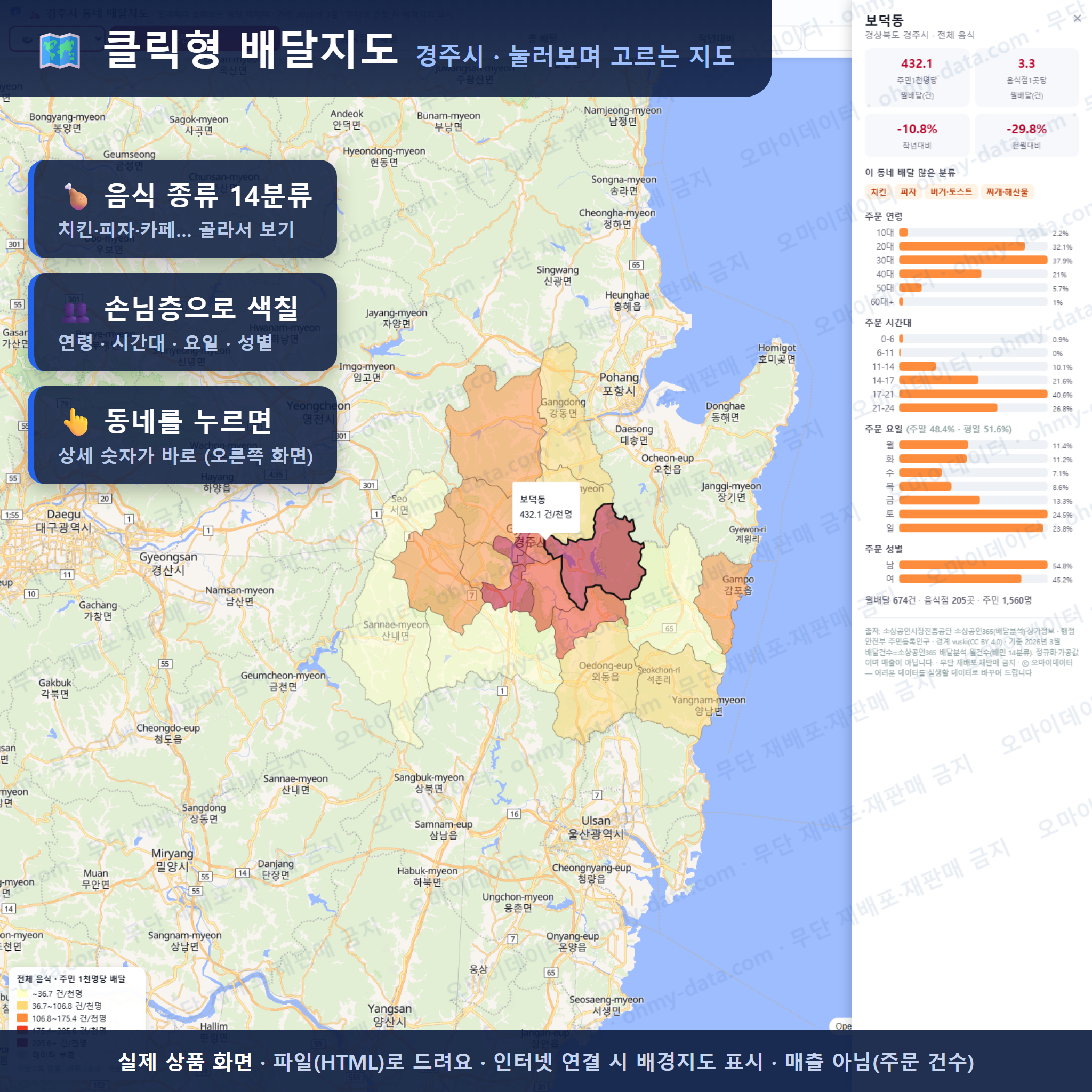Click the Cheongdo-eup 청도읍 map label
Image resolution: width=1092 pixels, height=1092 pixels.
pos(168,733)
